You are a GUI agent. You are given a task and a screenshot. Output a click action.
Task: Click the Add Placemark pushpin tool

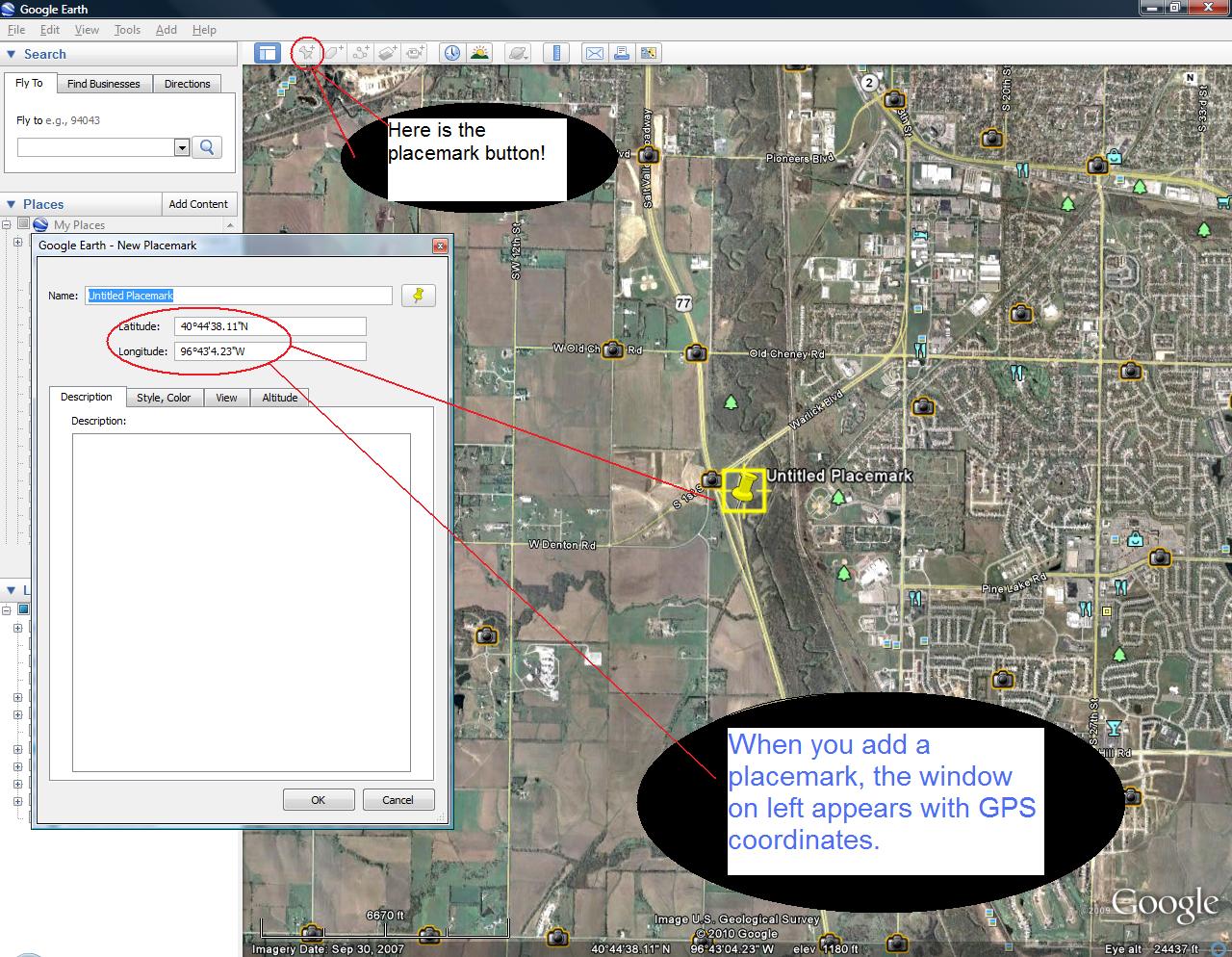[x=306, y=53]
